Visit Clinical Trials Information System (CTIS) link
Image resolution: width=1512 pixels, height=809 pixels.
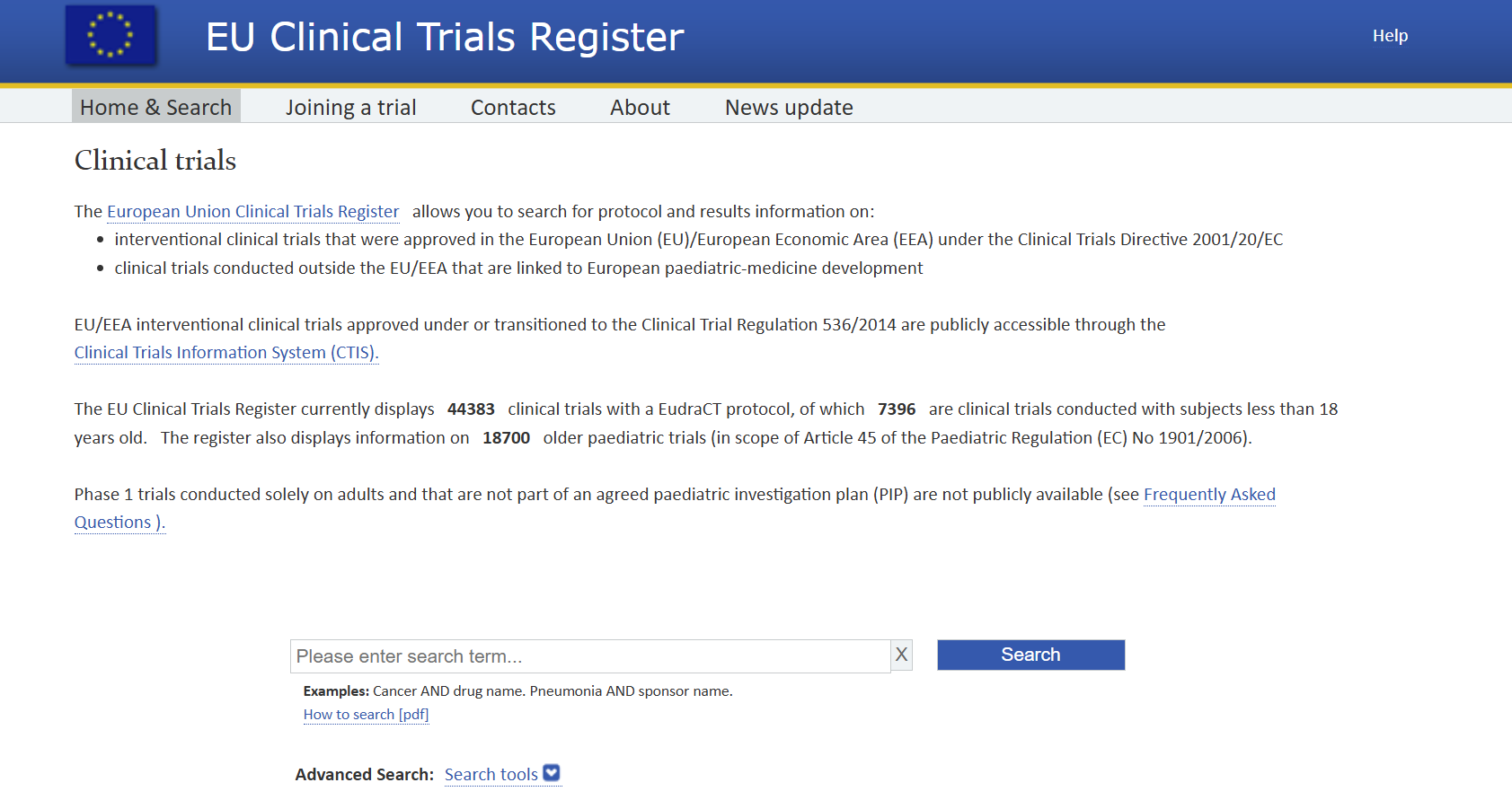point(225,353)
